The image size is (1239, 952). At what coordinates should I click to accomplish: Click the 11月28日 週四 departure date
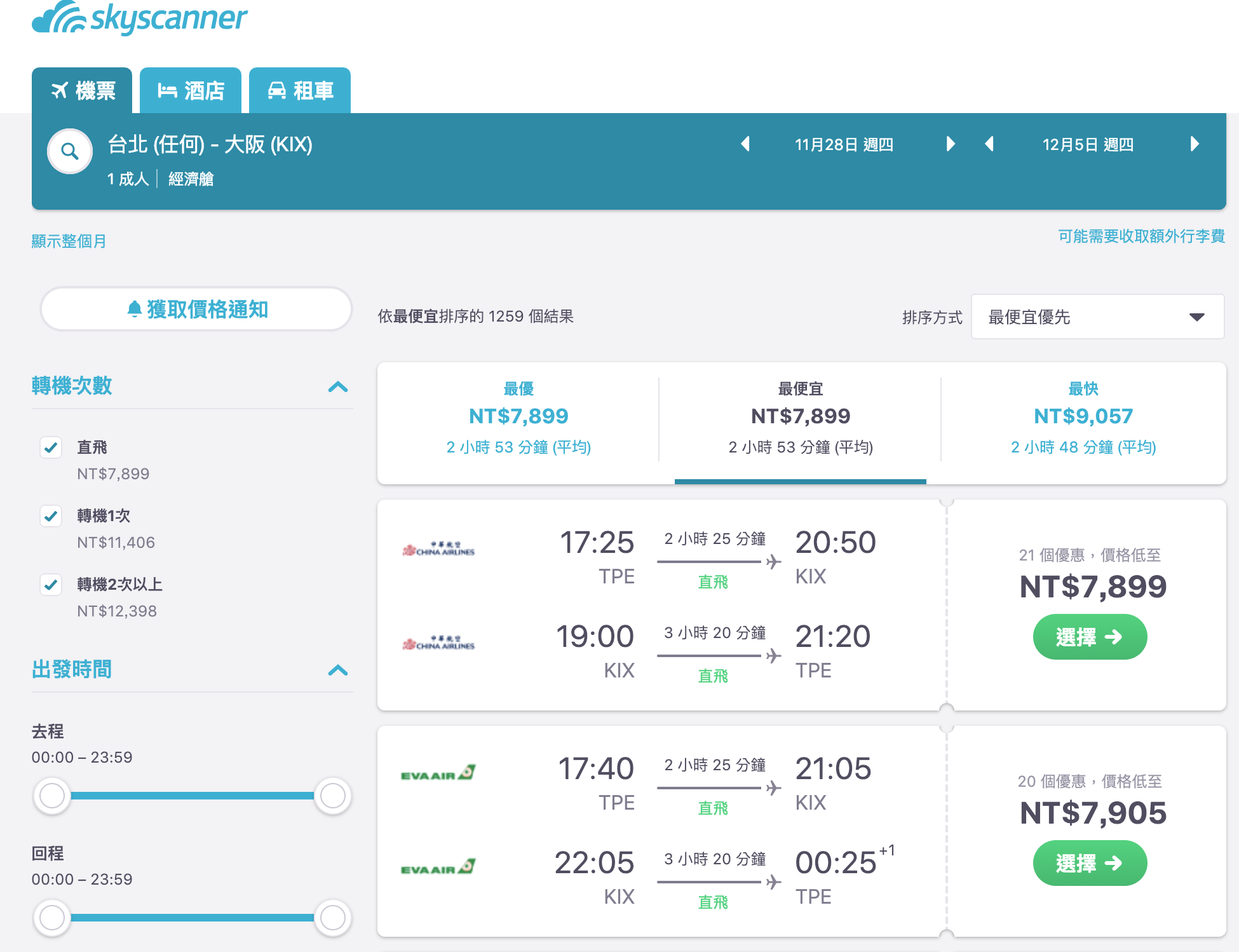844,145
